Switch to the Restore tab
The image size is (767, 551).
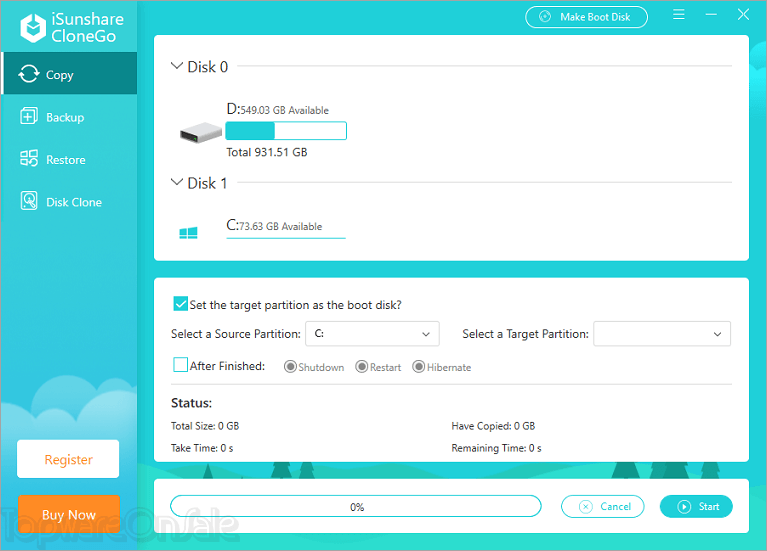[x=69, y=159]
